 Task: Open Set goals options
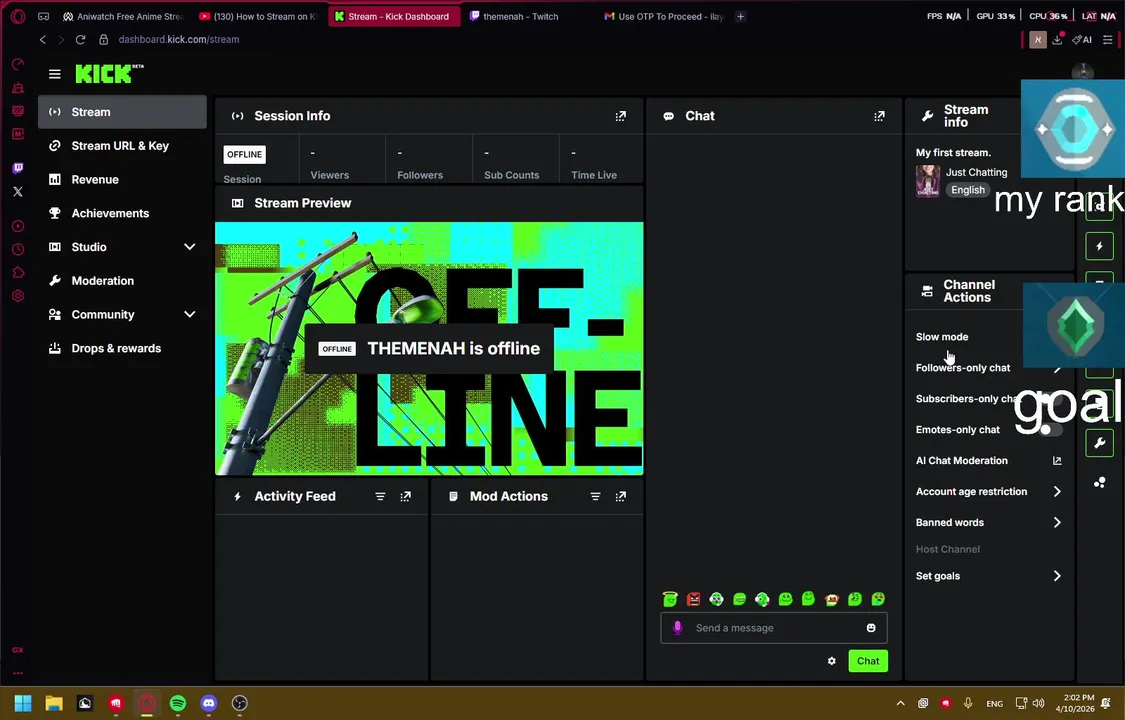[989, 576]
